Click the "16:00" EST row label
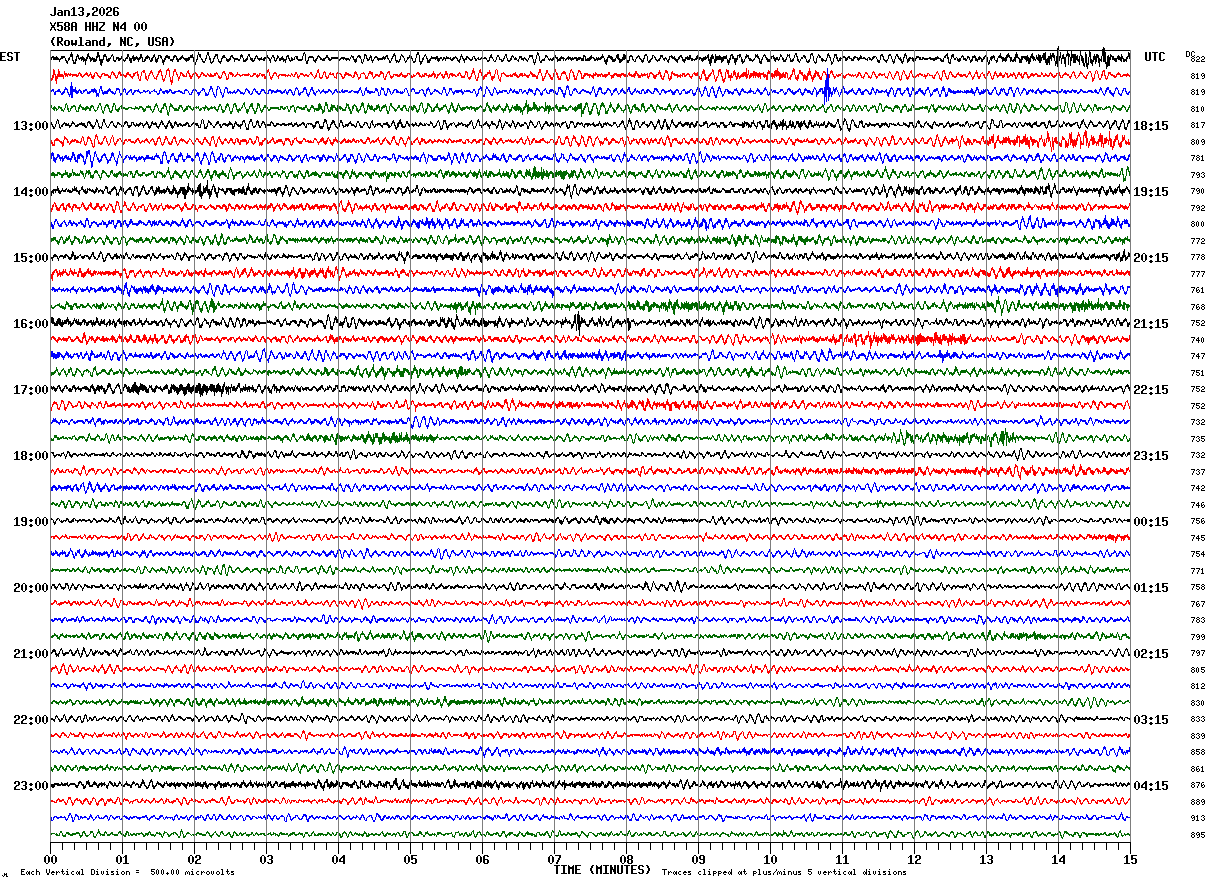The height and width of the screenshot is (886, 1210). 30,324
